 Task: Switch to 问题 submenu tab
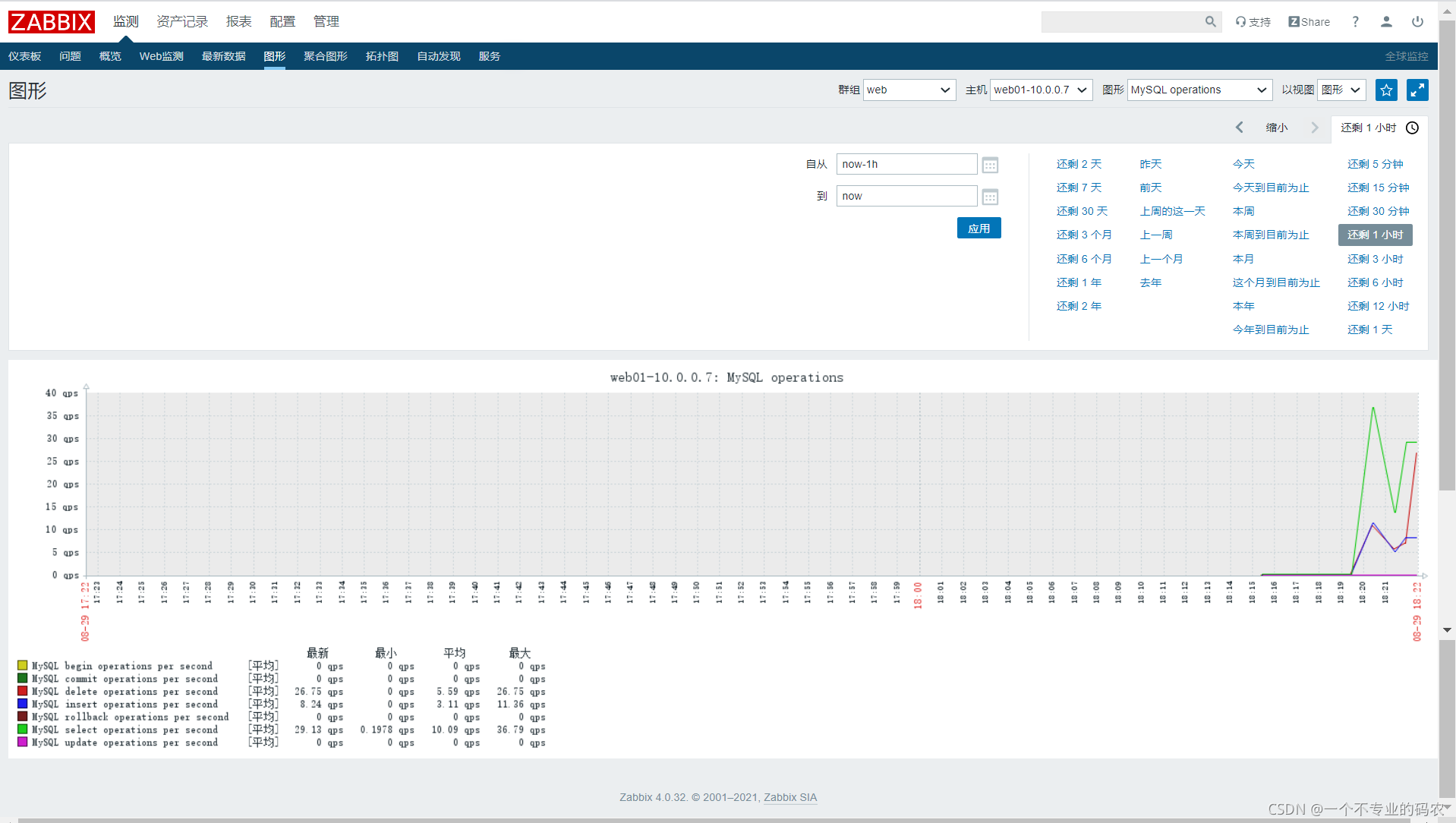71,56
